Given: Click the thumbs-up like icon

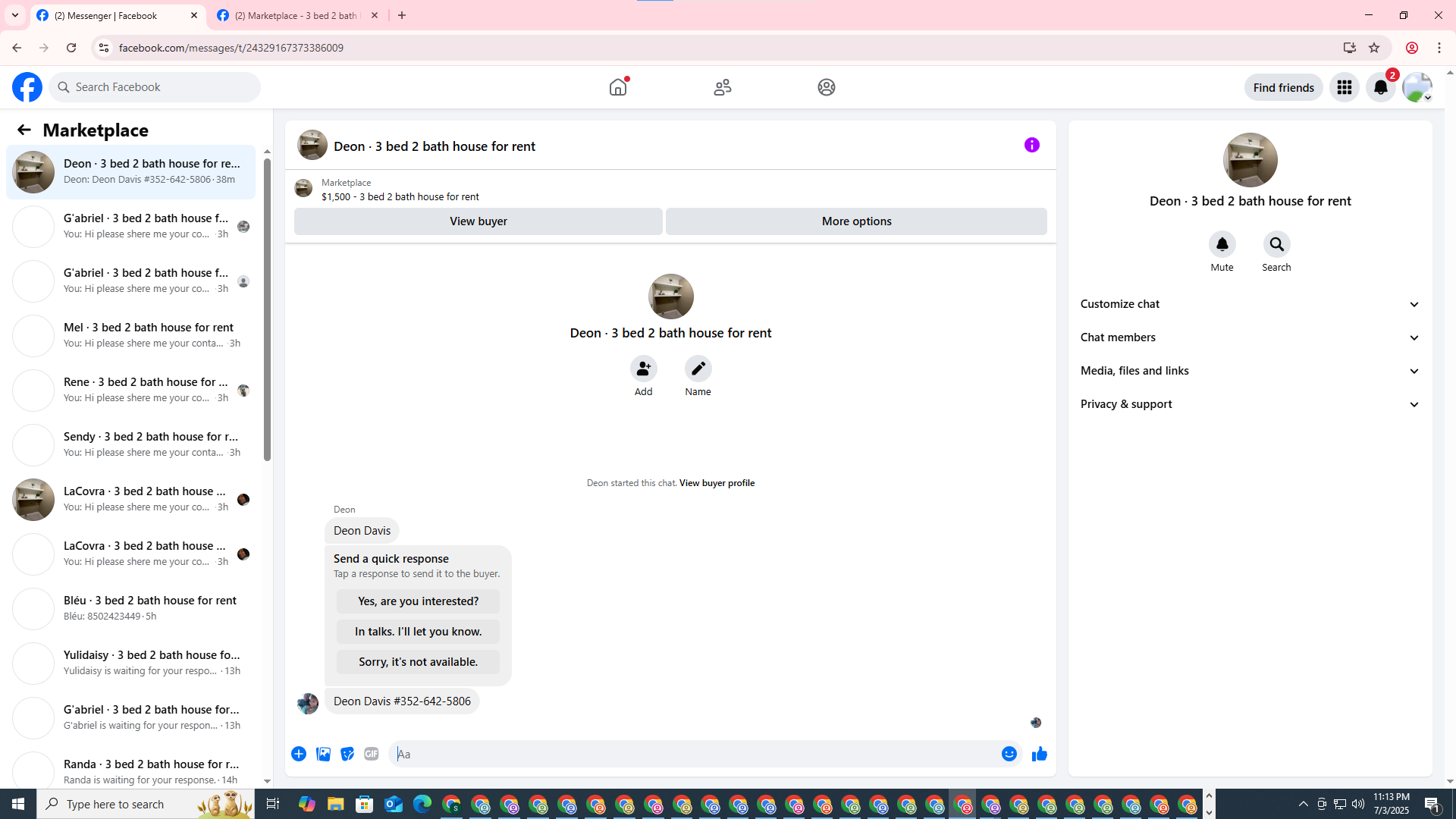Looking at the screenshot, I should pos(1039,754).
